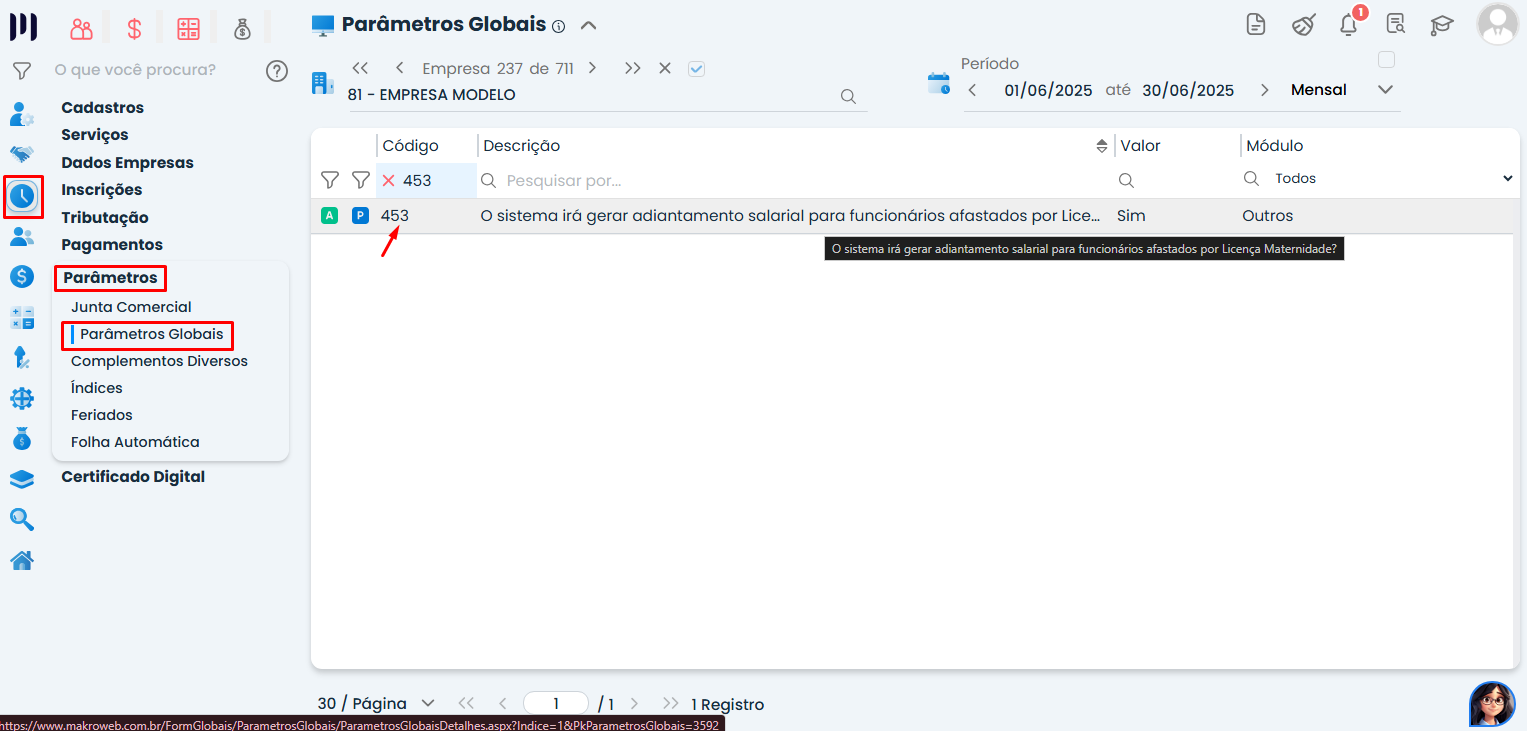Select the person-with-gear icon in the left sidebar
Image resolution: width=1527 pixels, height=731 pixels.
point(22,114)
